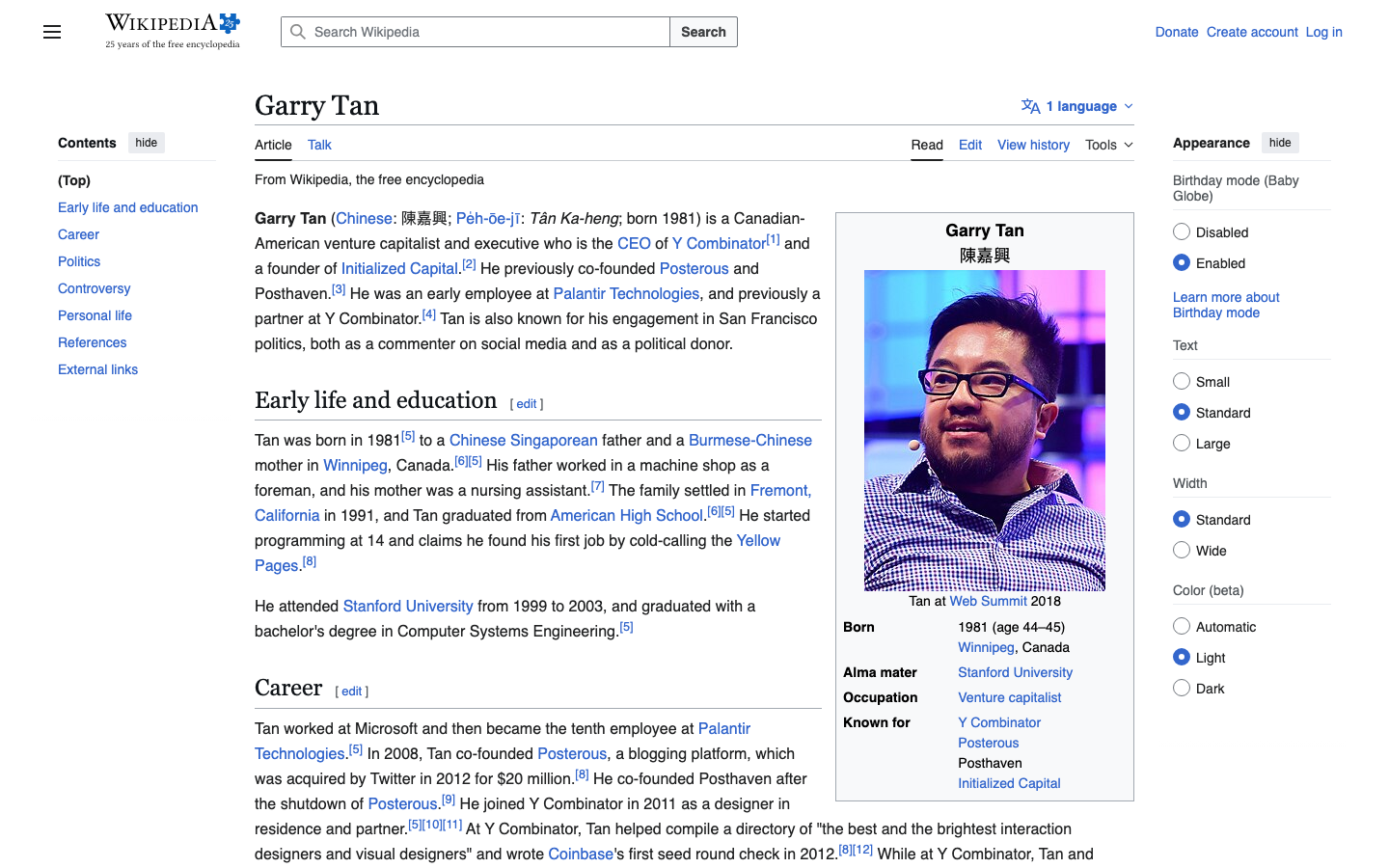The height and width of the screenshot is (868, 1389).
Task: Open Web Summit link in photo caption
Action: [988, 601]
